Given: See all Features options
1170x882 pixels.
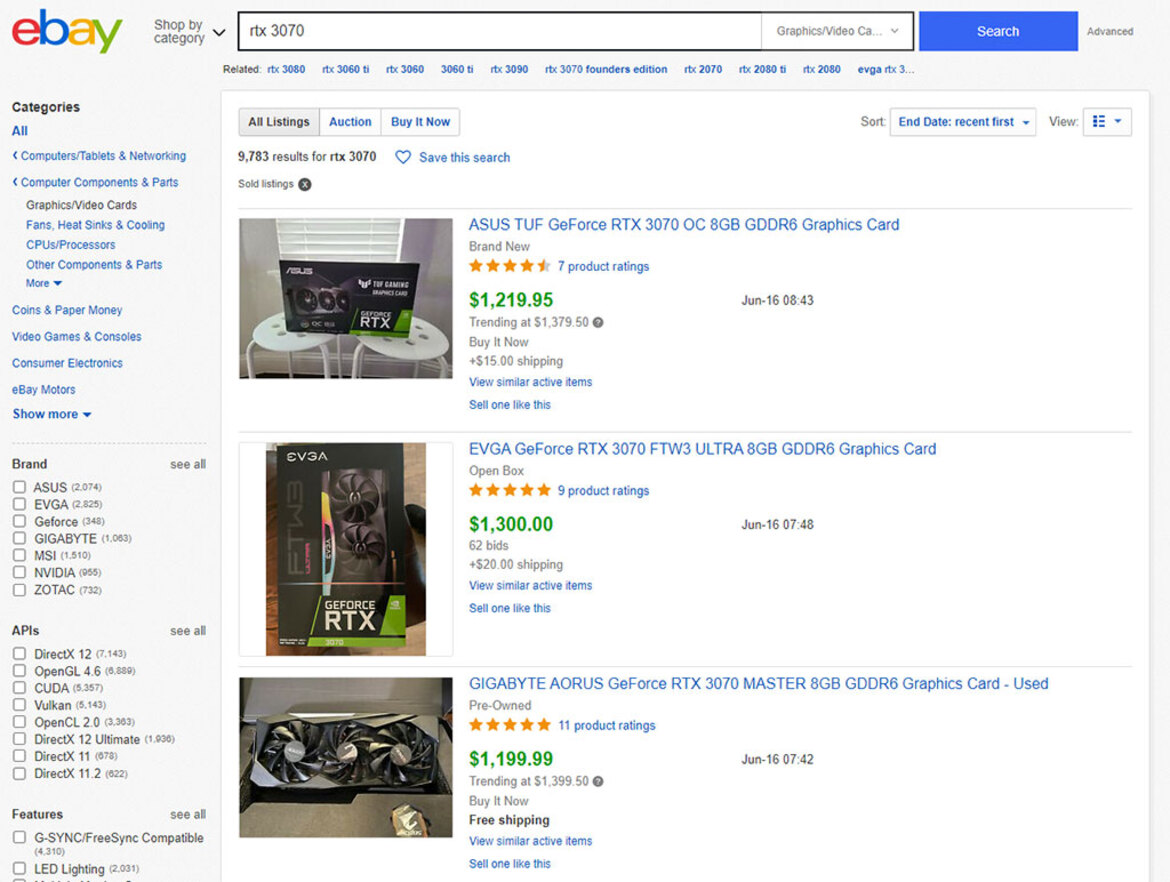Looking at the screenshot, I should 188,815.
